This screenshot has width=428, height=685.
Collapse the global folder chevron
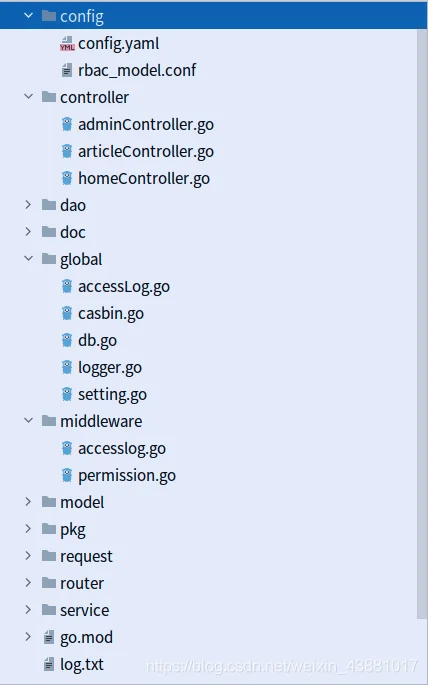(x=28, y=259)
